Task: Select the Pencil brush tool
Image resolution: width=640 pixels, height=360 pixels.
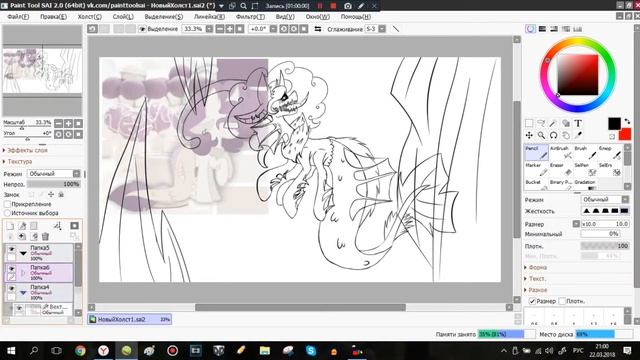Action: [x=536, y=153]
